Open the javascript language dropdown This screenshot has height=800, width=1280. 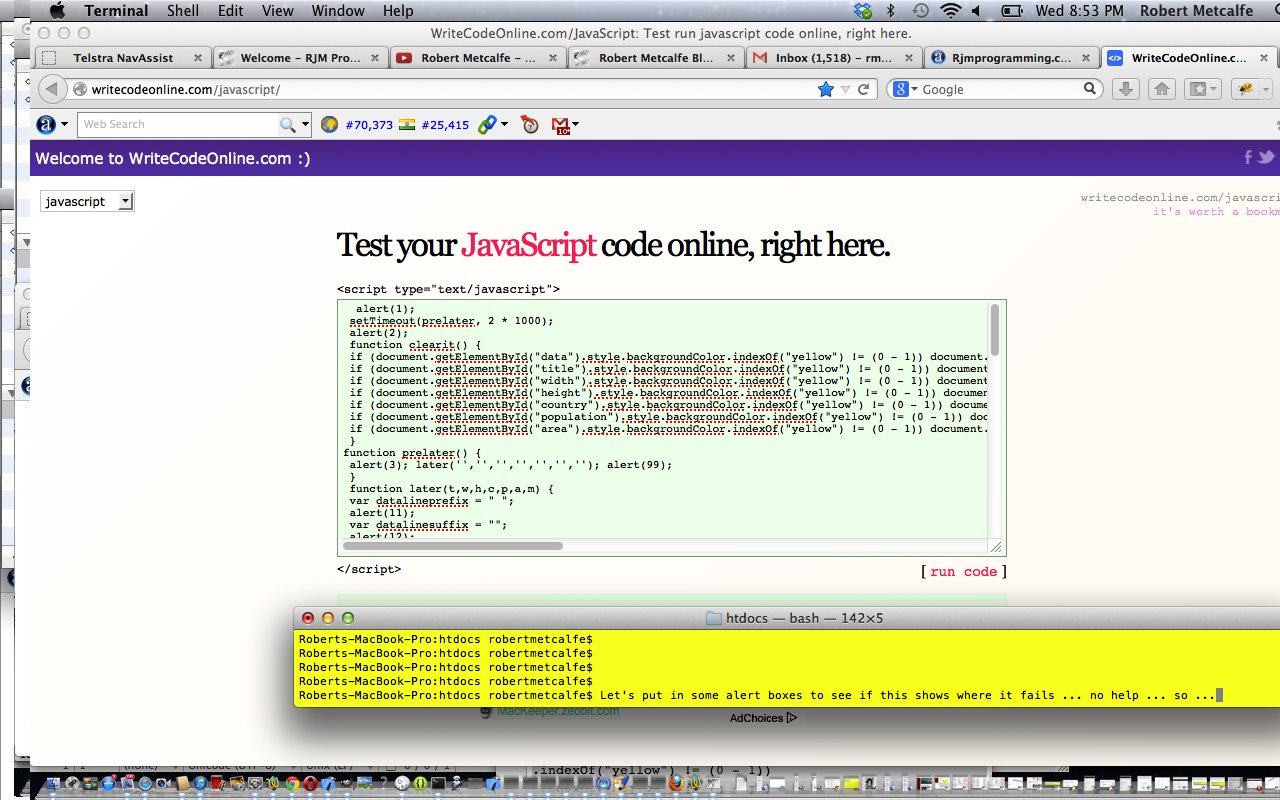pyautogui.click(x=87, y=202)
